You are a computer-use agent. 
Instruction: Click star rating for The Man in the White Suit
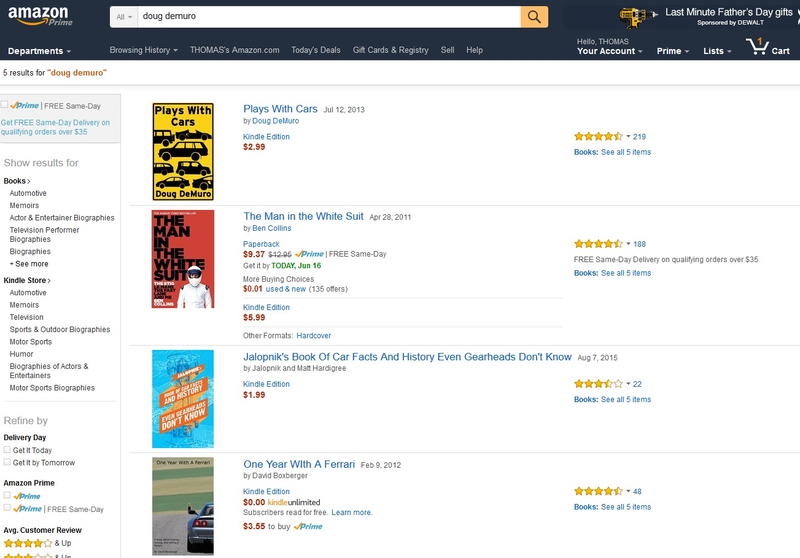[598, 244]
